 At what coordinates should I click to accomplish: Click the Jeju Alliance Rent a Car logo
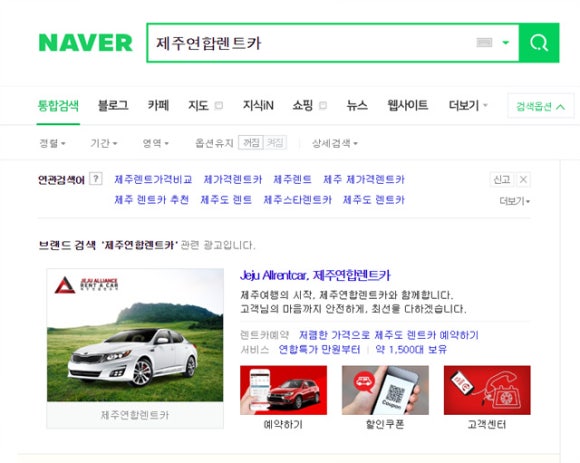(87, 285)
